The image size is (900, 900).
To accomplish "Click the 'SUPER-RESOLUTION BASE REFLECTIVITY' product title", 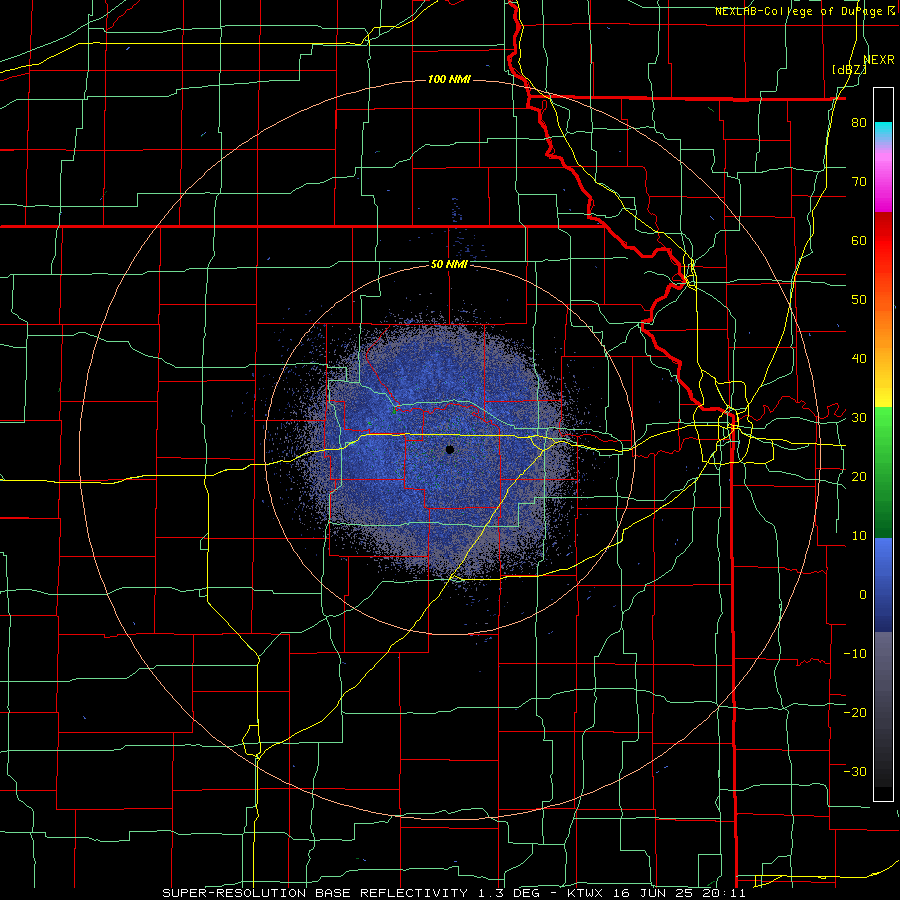I will coord(315,893).
